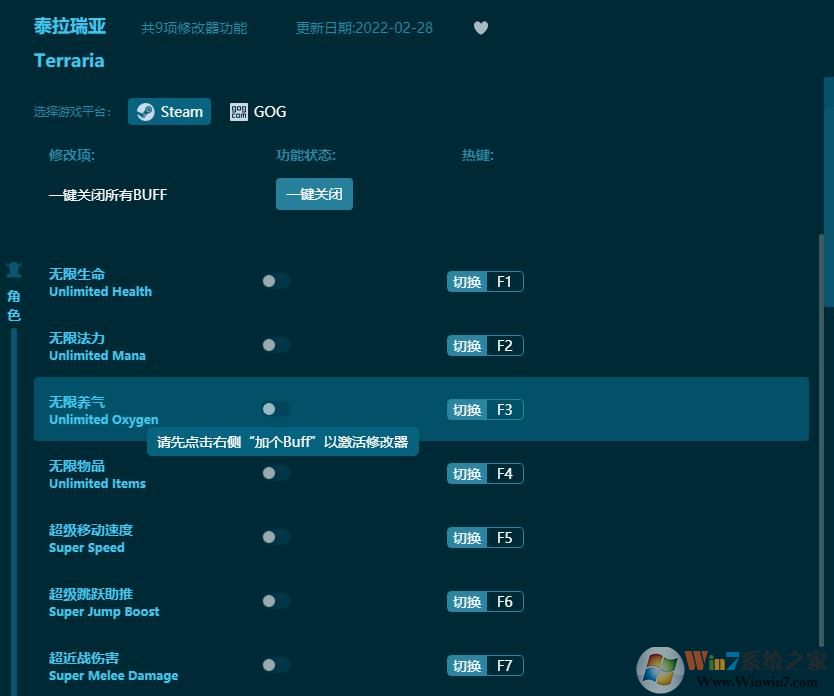Click the heart favorite icon in header
This screenshot has width=834, height=696.
pos(481,28)
